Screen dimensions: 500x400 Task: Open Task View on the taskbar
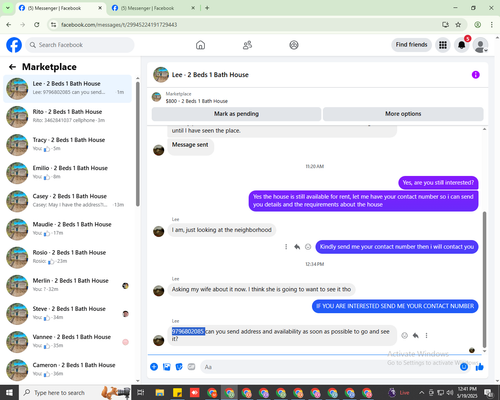coord(141,393)
